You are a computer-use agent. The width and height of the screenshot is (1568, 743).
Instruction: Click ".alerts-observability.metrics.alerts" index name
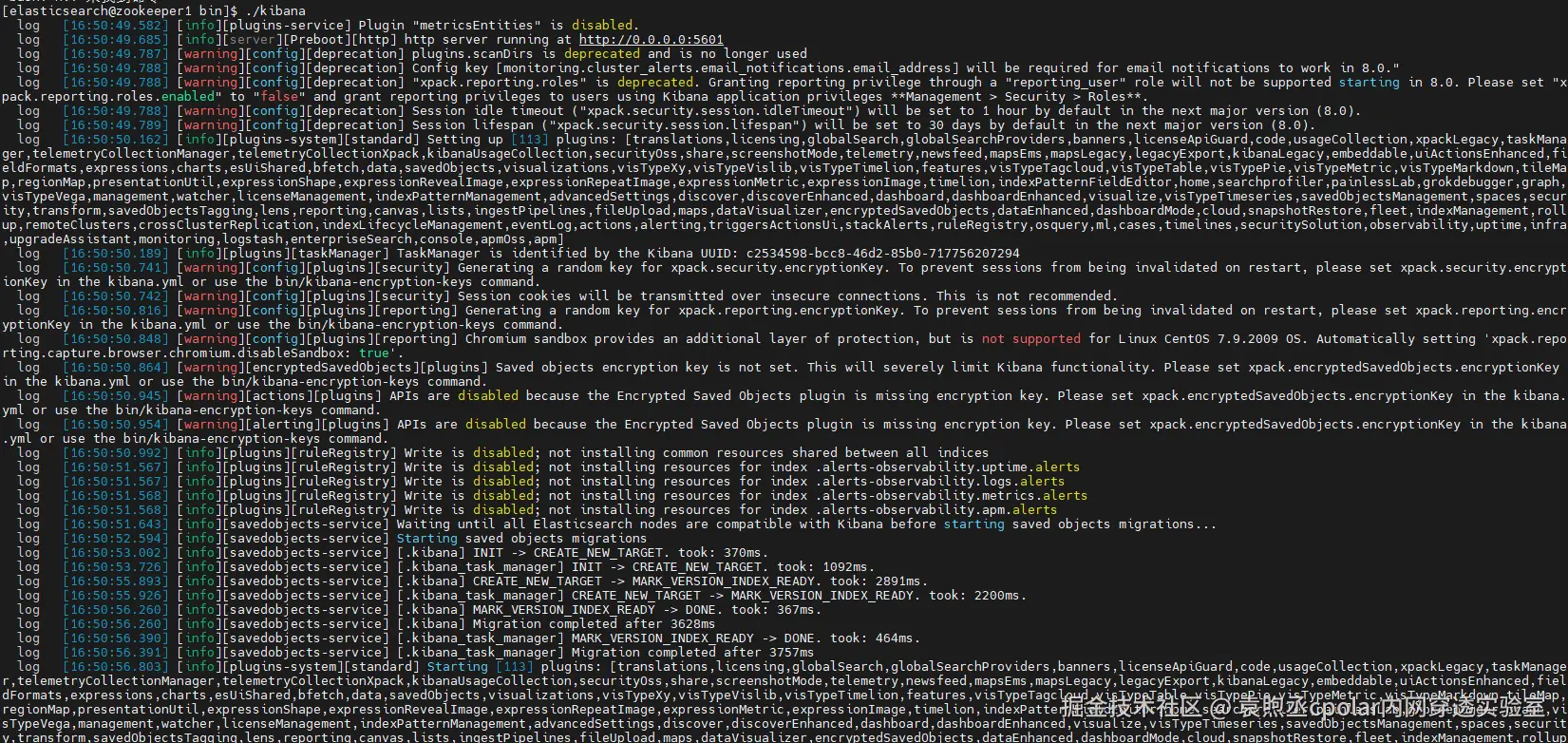tap(952, 495)
